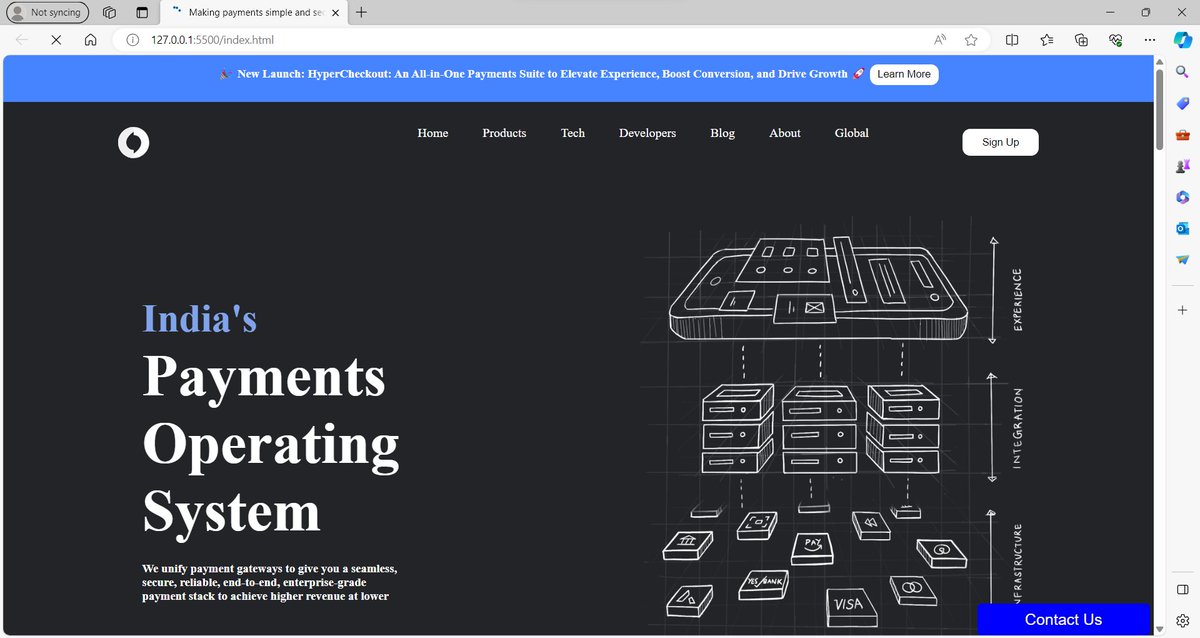View site information icon in address bar

[x=132, y=40]
